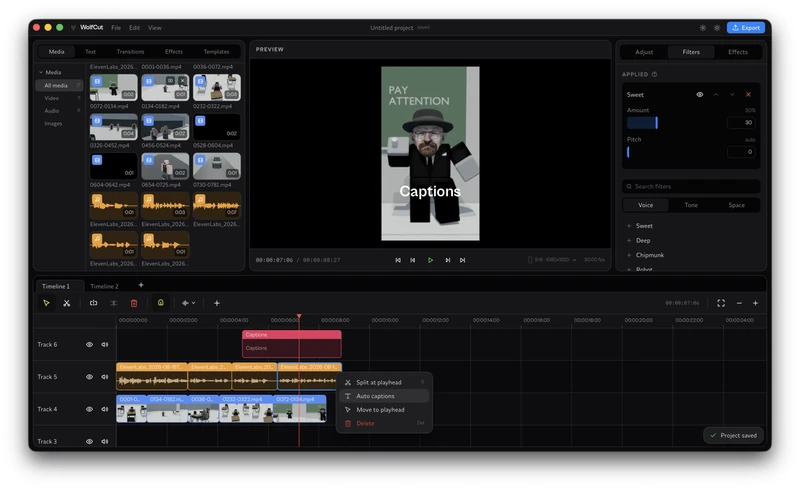This screenshot has width=800, height=489.
Task: Switch to Timeline 2 tab
Action: point(105,286)
